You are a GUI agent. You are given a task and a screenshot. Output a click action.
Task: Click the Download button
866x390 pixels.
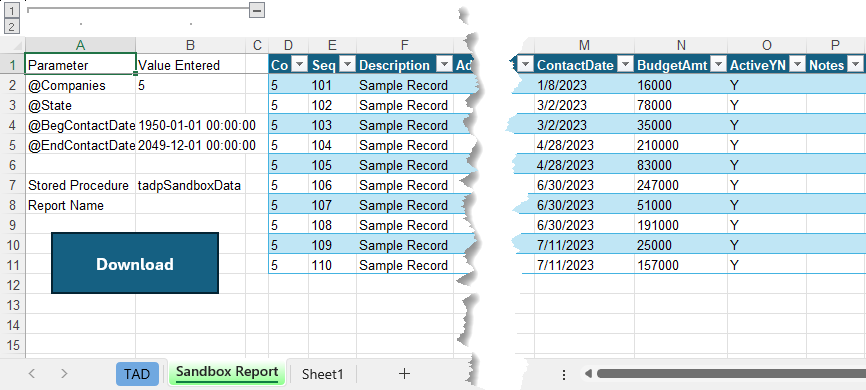[135, 263]
